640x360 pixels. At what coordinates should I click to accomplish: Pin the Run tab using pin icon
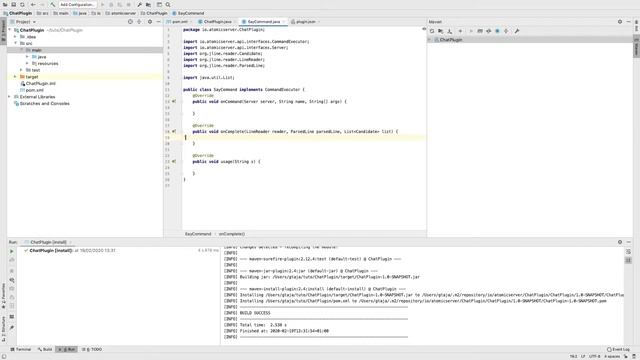[x=11, y=328]
